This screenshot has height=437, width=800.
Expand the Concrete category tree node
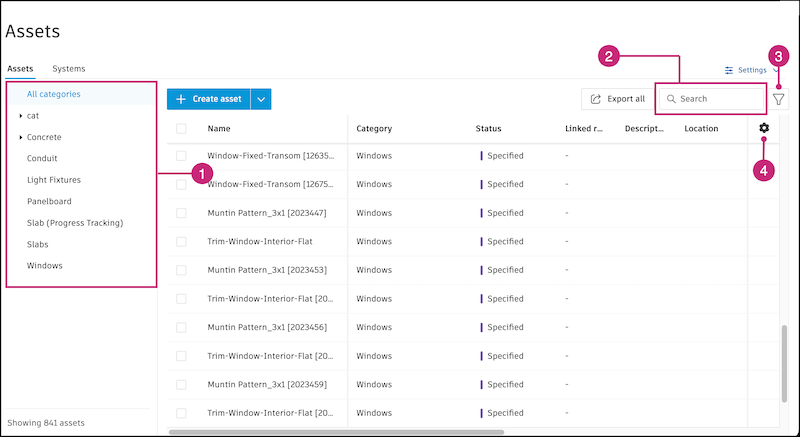pyautogui.click(x=21, y=137)
